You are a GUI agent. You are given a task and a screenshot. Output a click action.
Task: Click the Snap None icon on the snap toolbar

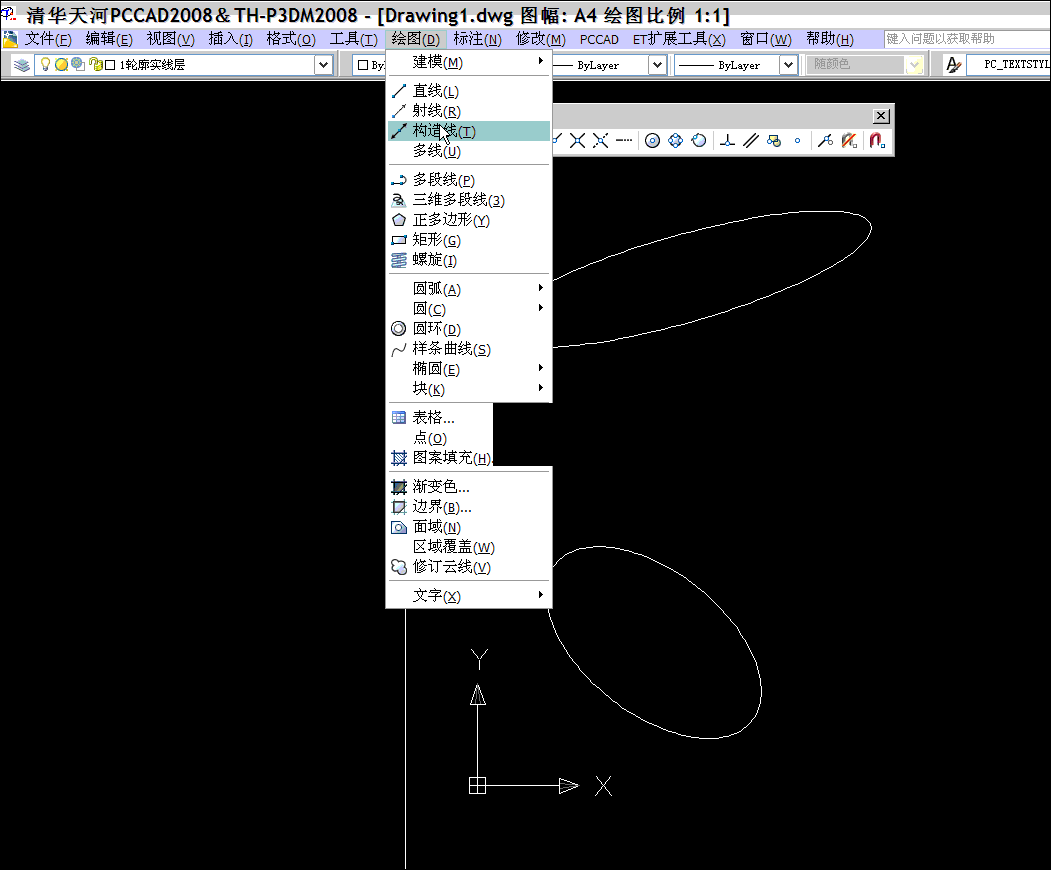[x=848, y=140]
